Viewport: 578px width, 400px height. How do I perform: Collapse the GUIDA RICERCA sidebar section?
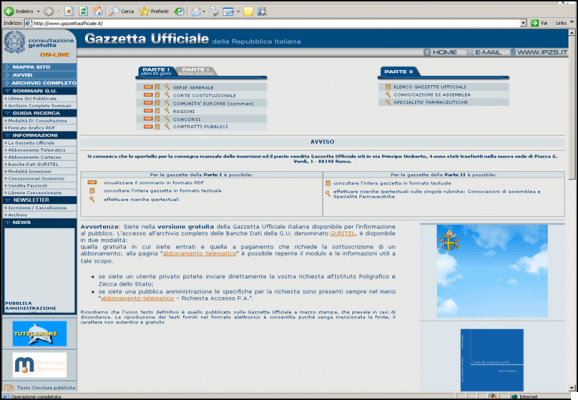point(39,113)
